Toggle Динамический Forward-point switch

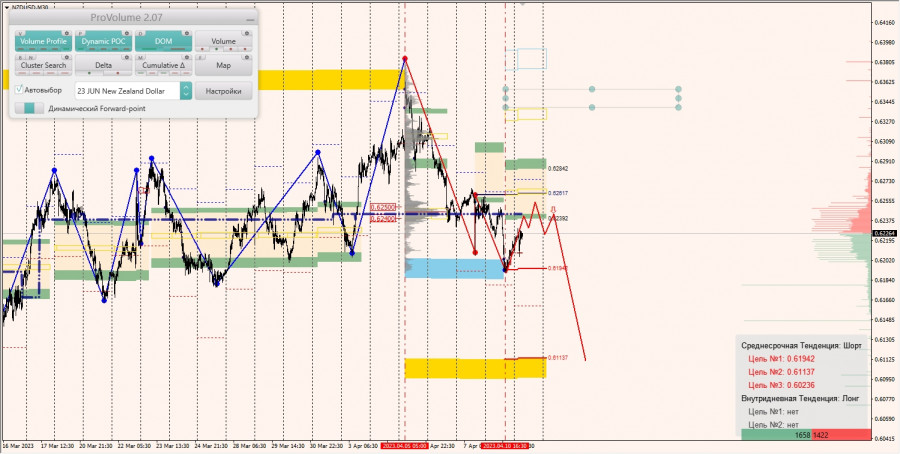[29, 108]
